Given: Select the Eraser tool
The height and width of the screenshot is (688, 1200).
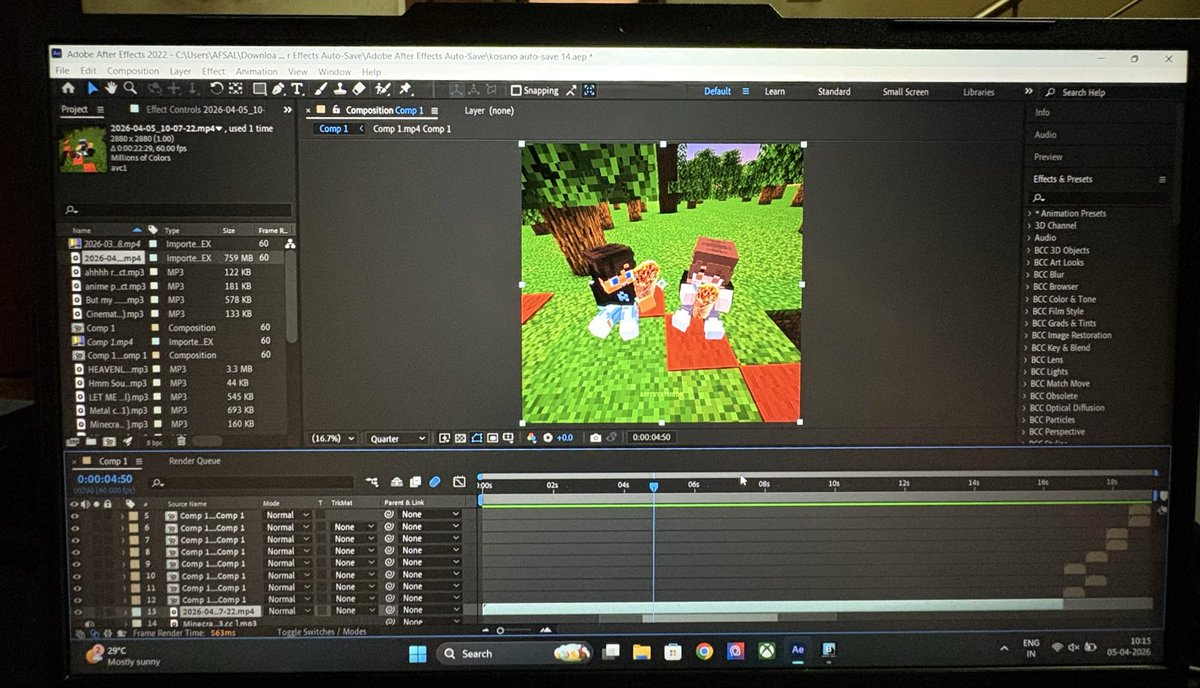Looking at the screenshot, I should (x=359, y=90).
